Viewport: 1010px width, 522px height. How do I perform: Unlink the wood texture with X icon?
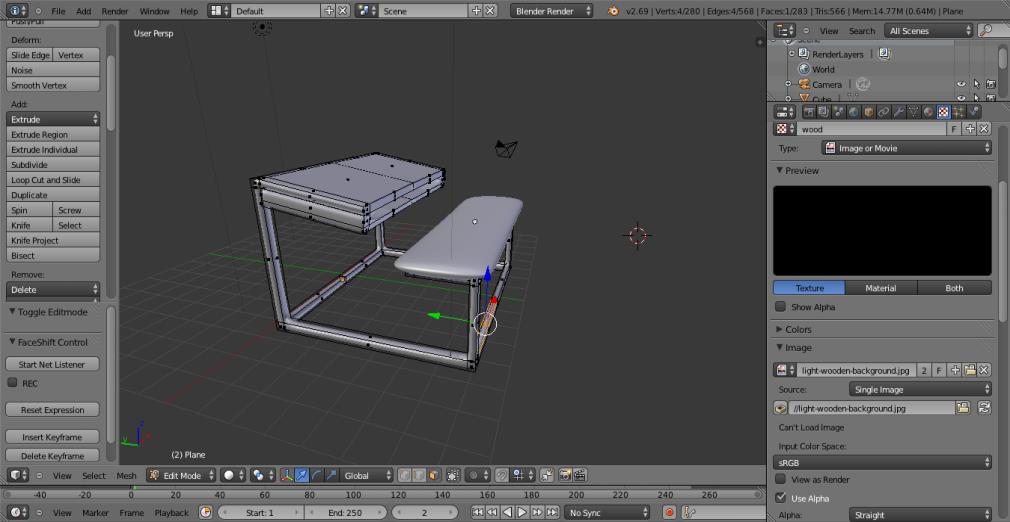984,129
